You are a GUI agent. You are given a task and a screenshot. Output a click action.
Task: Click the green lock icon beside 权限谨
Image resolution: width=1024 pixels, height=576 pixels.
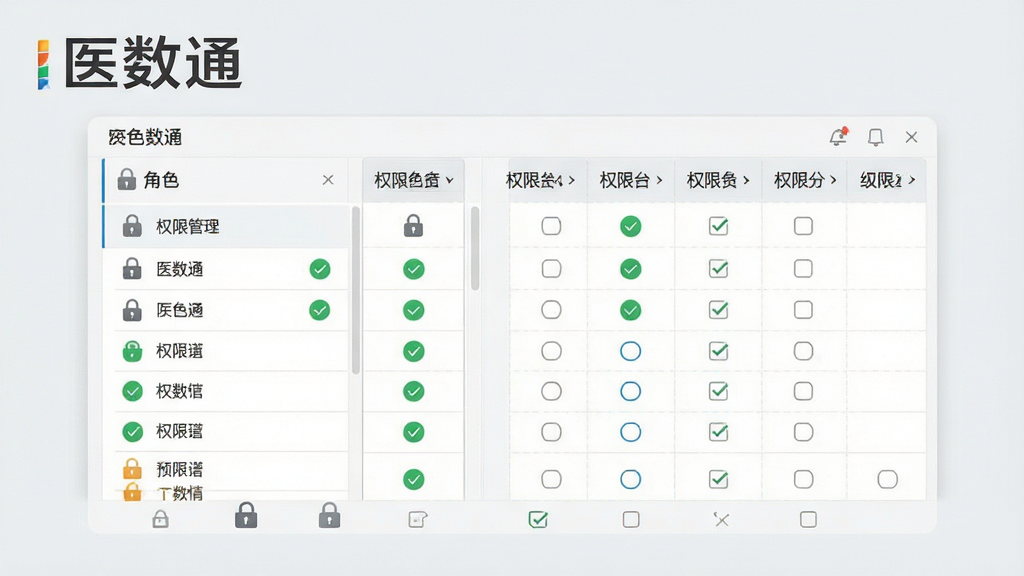[x=132, y=351]
